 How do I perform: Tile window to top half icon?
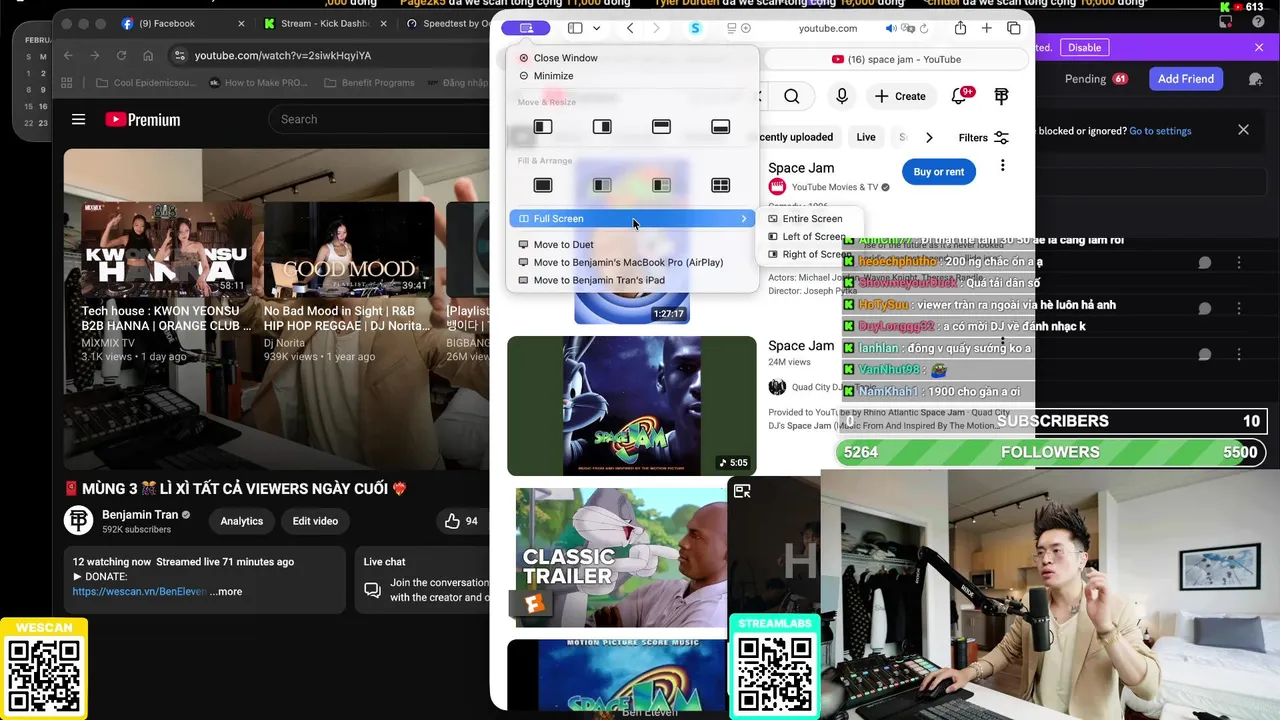[x=661, y=127]
